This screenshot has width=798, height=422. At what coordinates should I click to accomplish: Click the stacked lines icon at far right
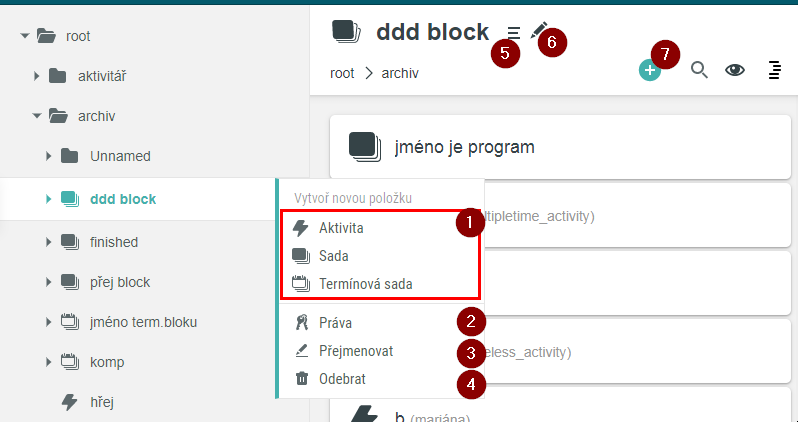774,70
